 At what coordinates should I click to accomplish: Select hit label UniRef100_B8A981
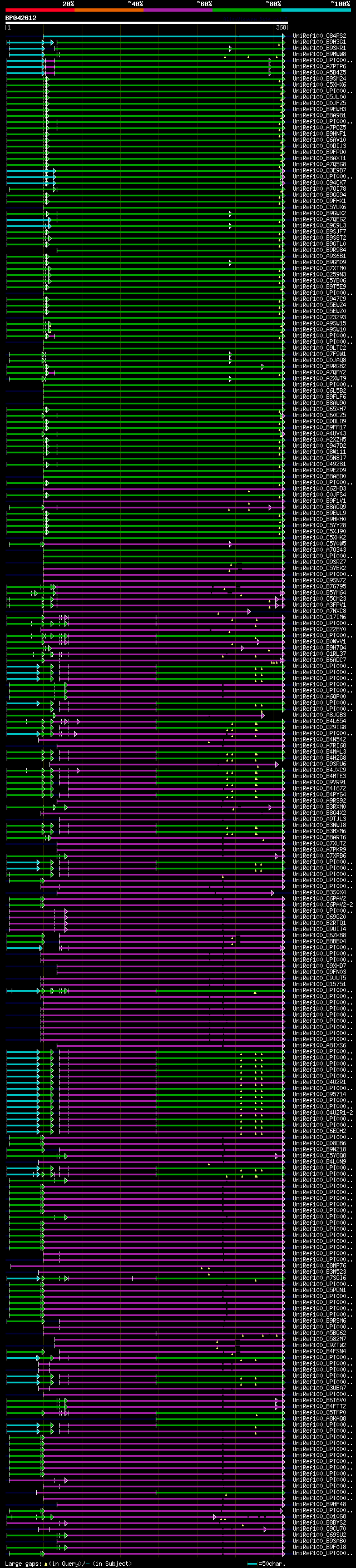319,116
